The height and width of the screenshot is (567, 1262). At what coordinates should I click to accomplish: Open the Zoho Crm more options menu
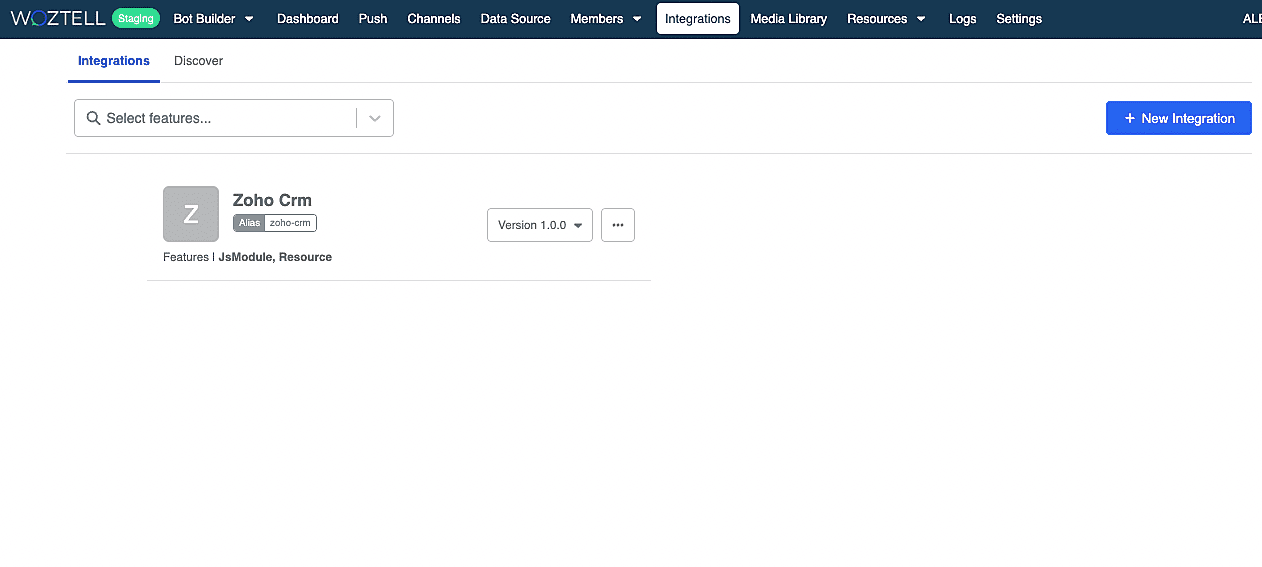[x=618, y=225]
